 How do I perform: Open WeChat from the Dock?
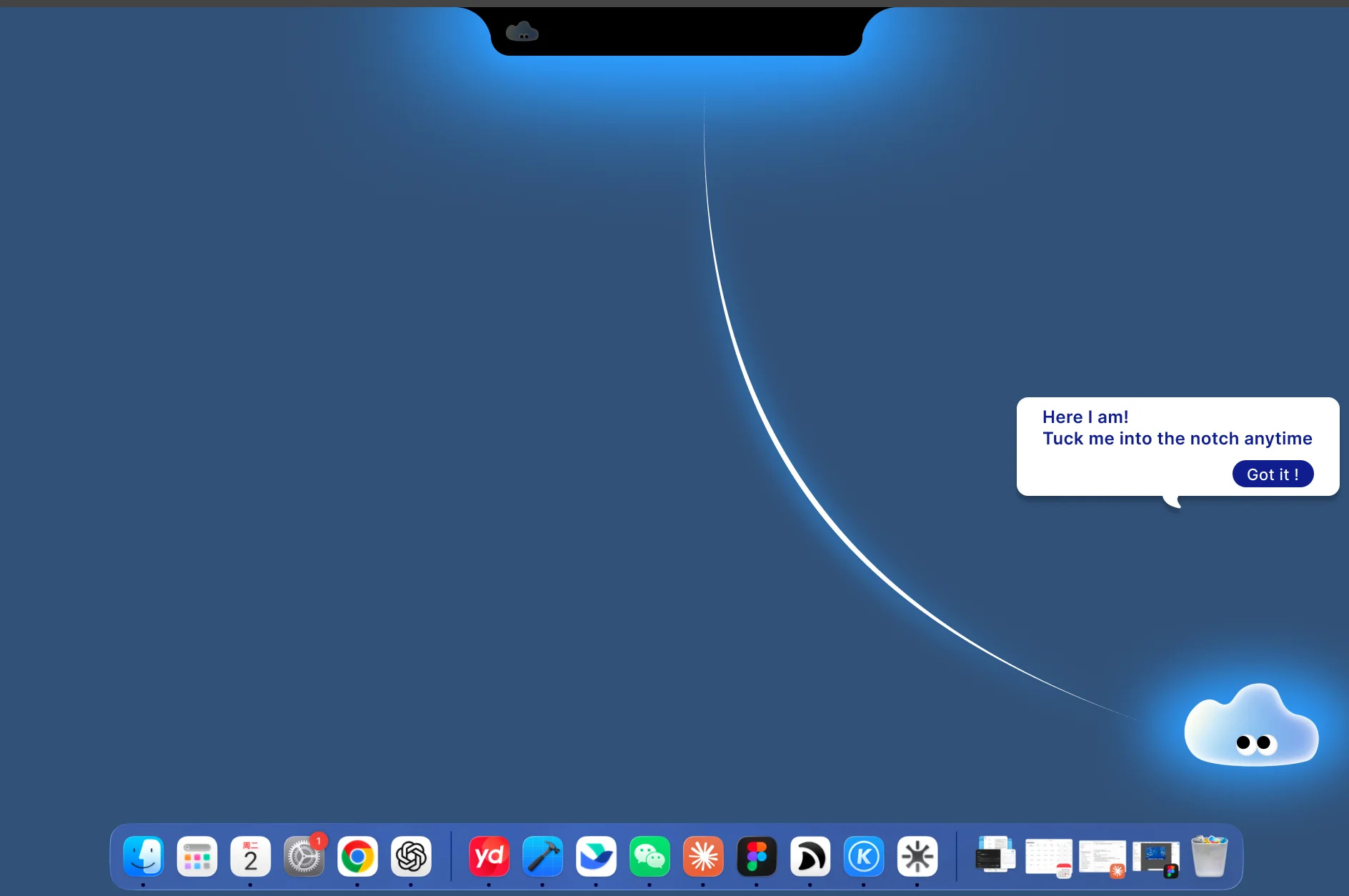point(650,856)
